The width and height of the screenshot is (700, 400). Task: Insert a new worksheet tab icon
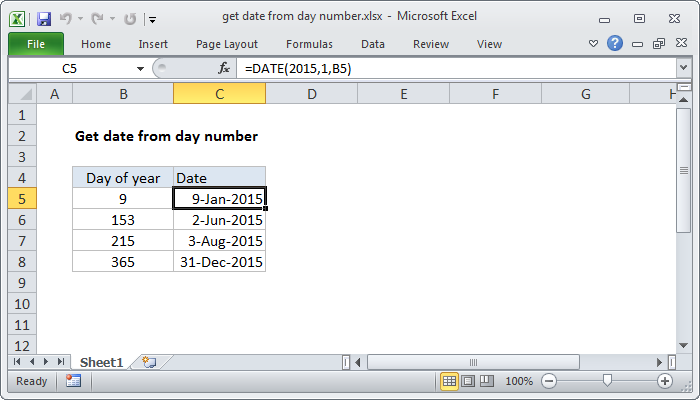tap(149, 362)
